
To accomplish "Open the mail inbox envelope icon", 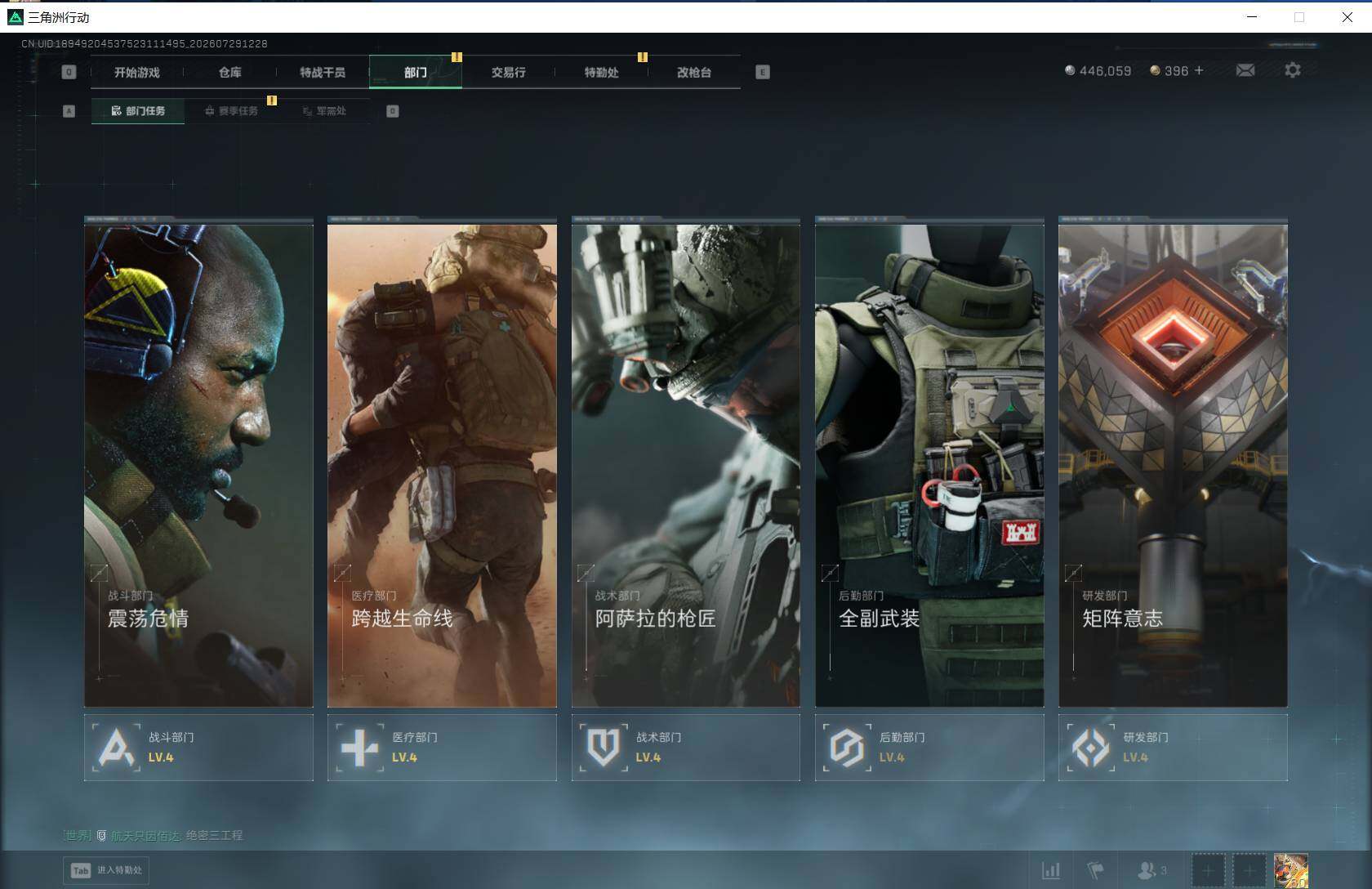I will coord(1245,70).
